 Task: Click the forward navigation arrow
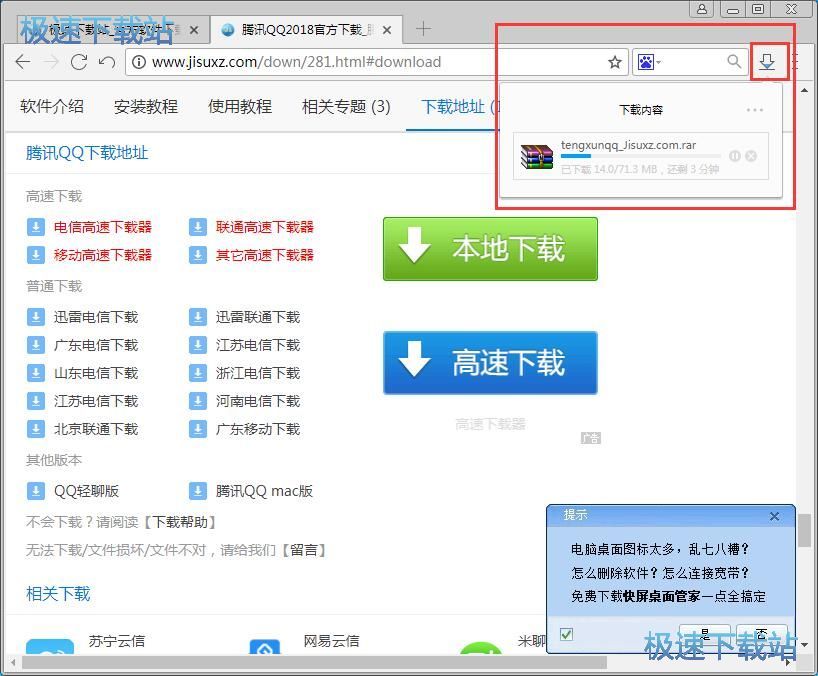51,62
